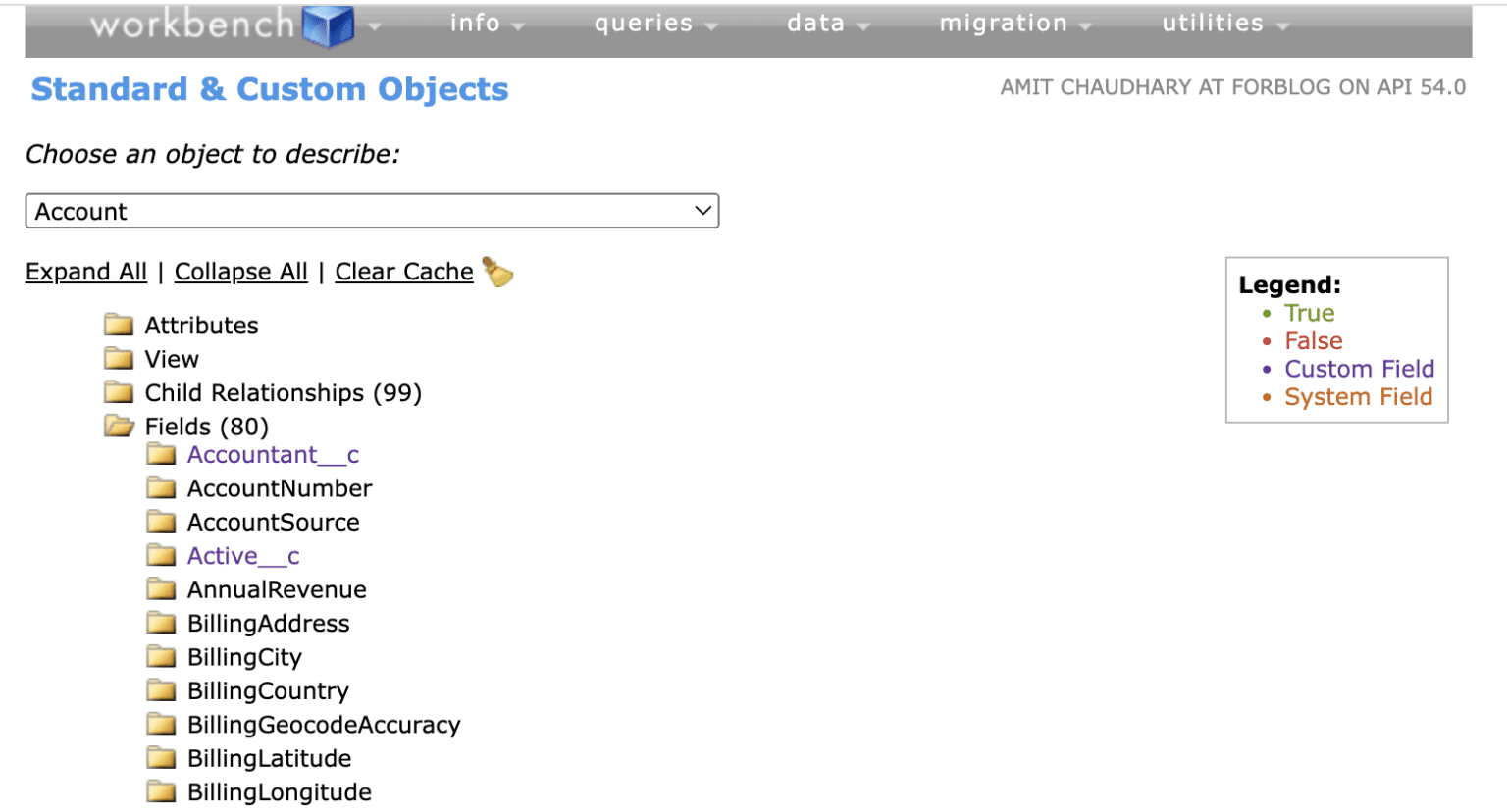Click the Child Relationships folder icon
Screen dimensions: 1507x812
(x=119, y=392)
